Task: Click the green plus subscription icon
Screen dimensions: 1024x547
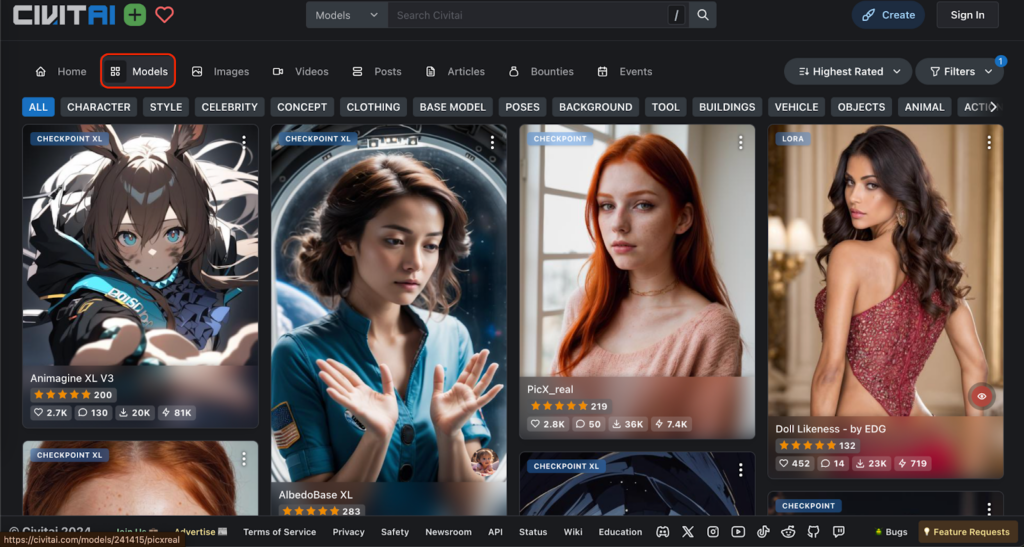Action: click(135, 15)
